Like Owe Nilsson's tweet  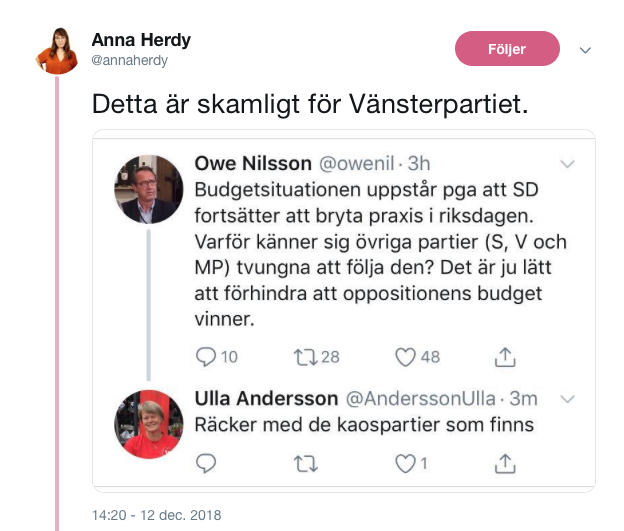[x=404, y=357]
